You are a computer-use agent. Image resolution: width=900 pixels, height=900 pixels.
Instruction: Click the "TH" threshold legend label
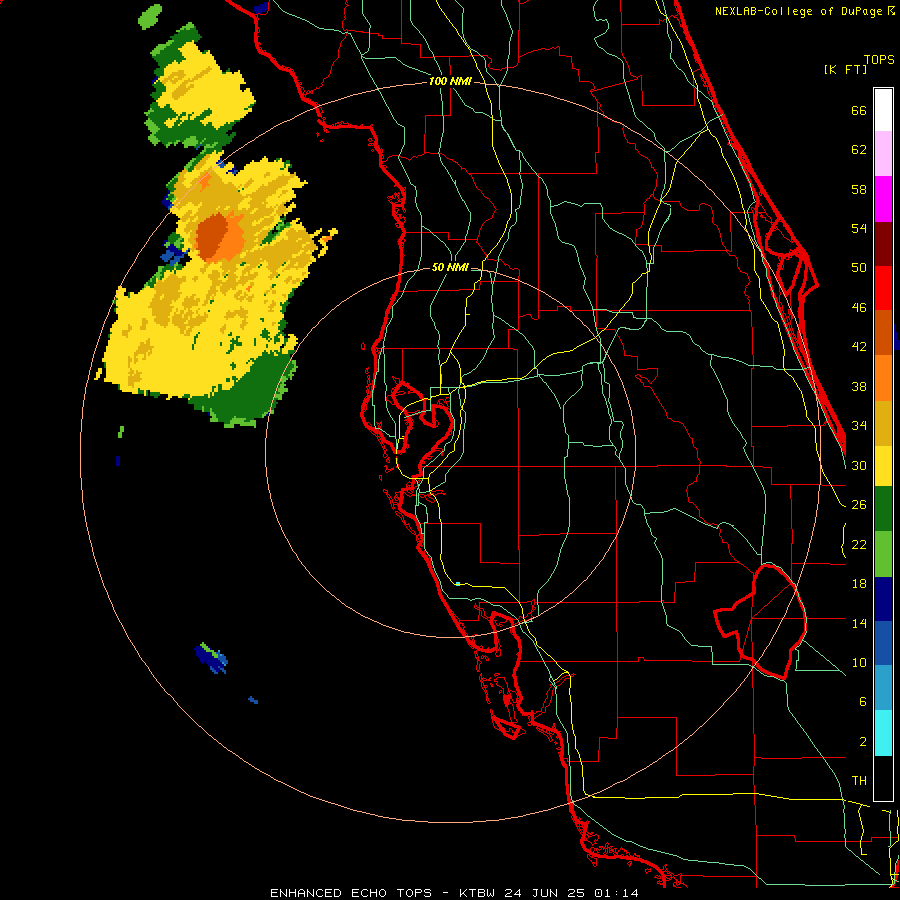[x=859, y=781]
